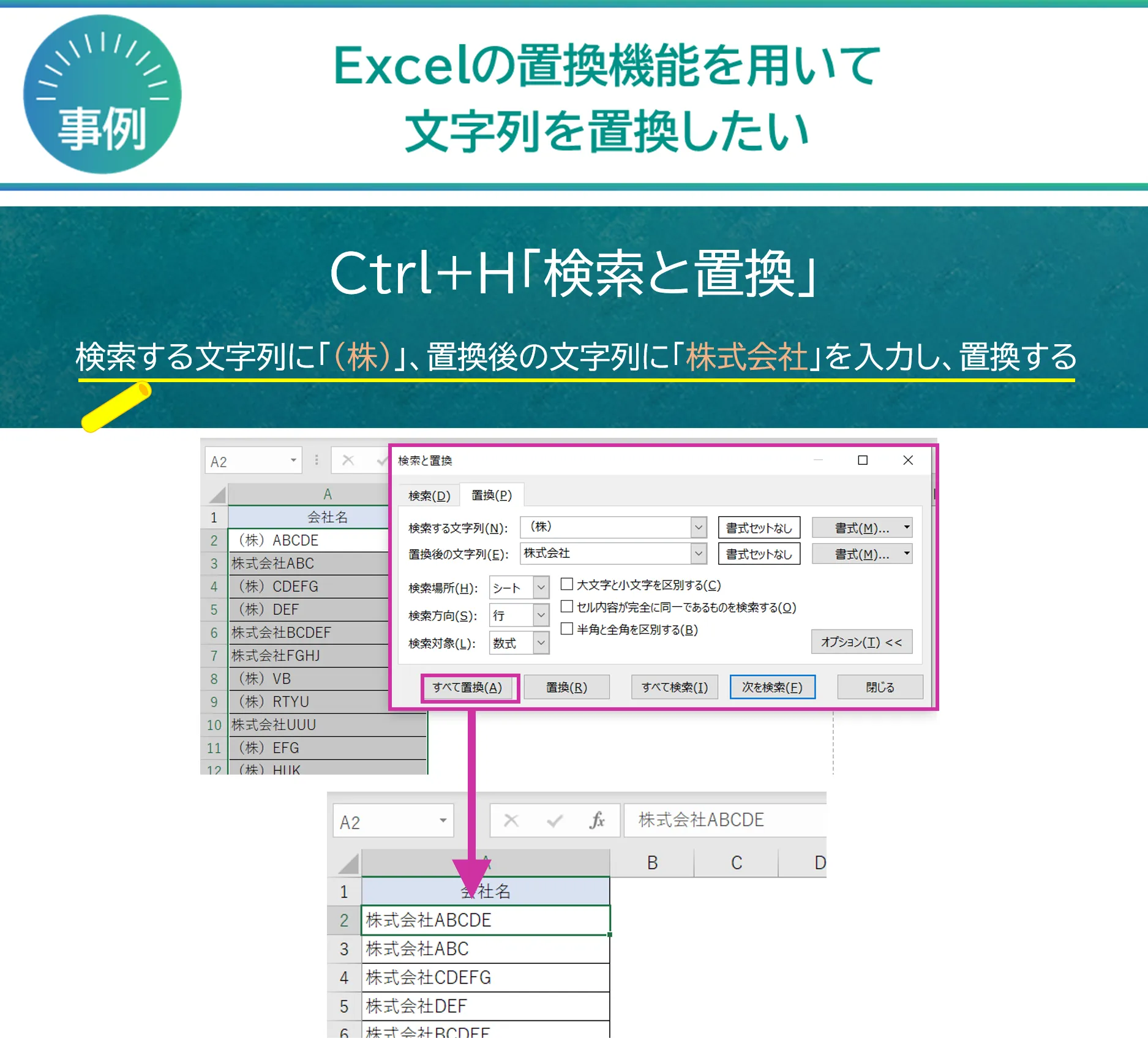Maximize the Find and Replace dialog
Screen dimensions: 1148x1038
pyautogui.click(x=863, y=460)
